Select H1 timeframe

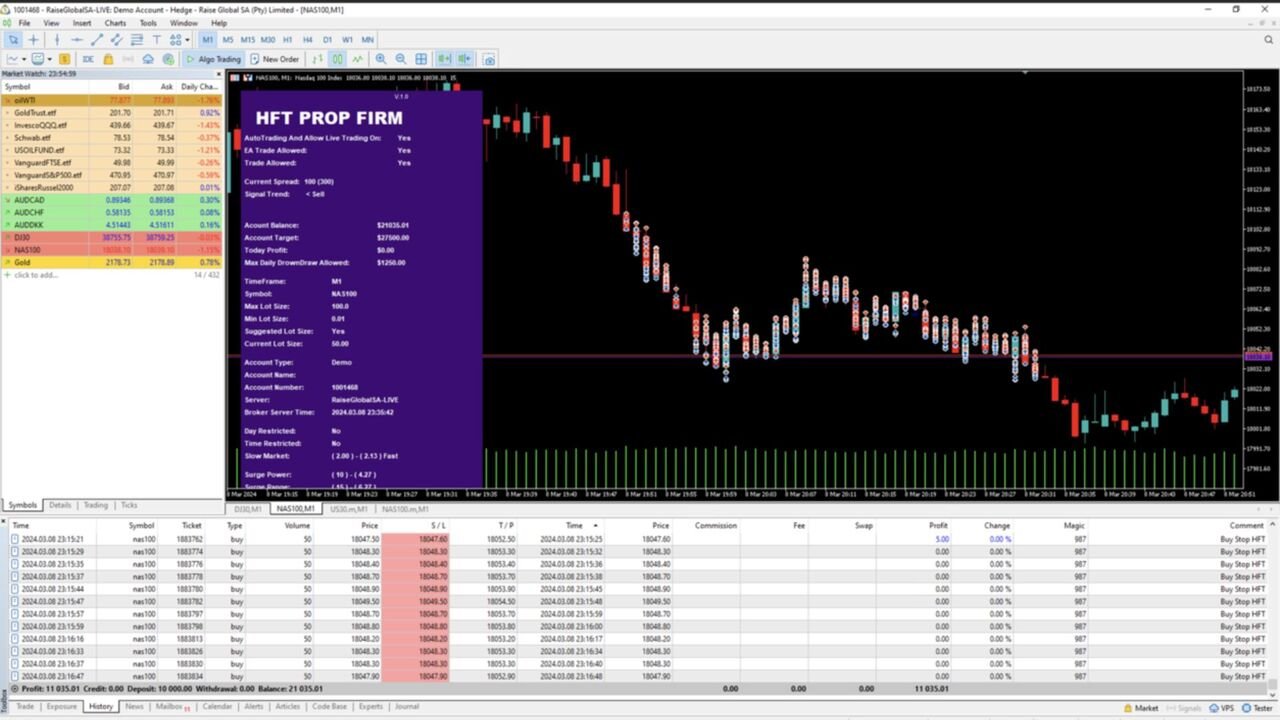288,40
